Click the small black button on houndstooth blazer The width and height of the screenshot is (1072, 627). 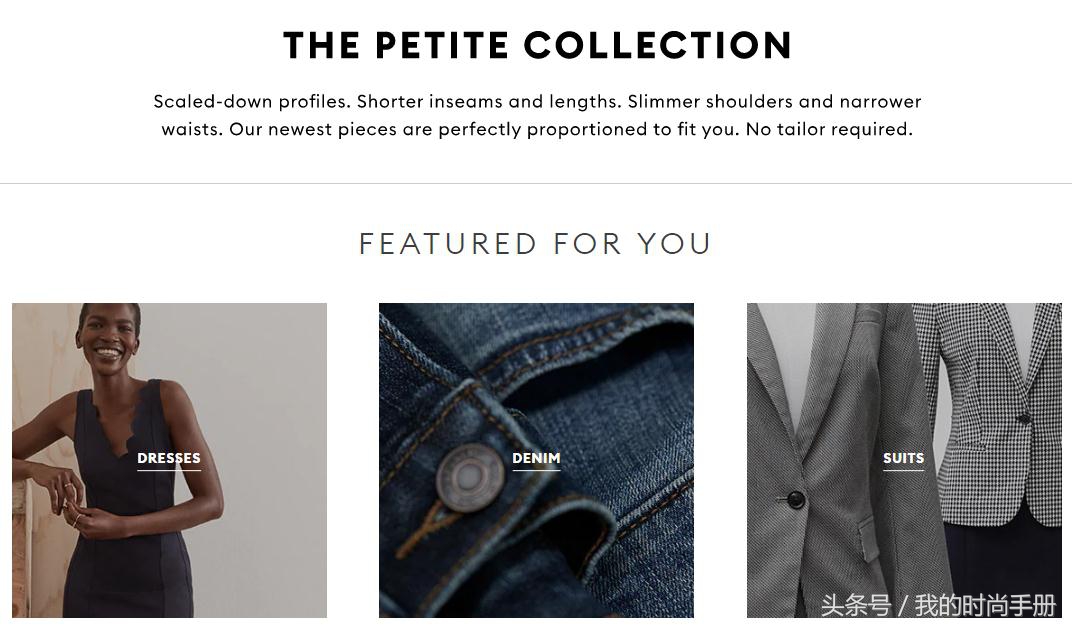click(x=1024, y=418)
